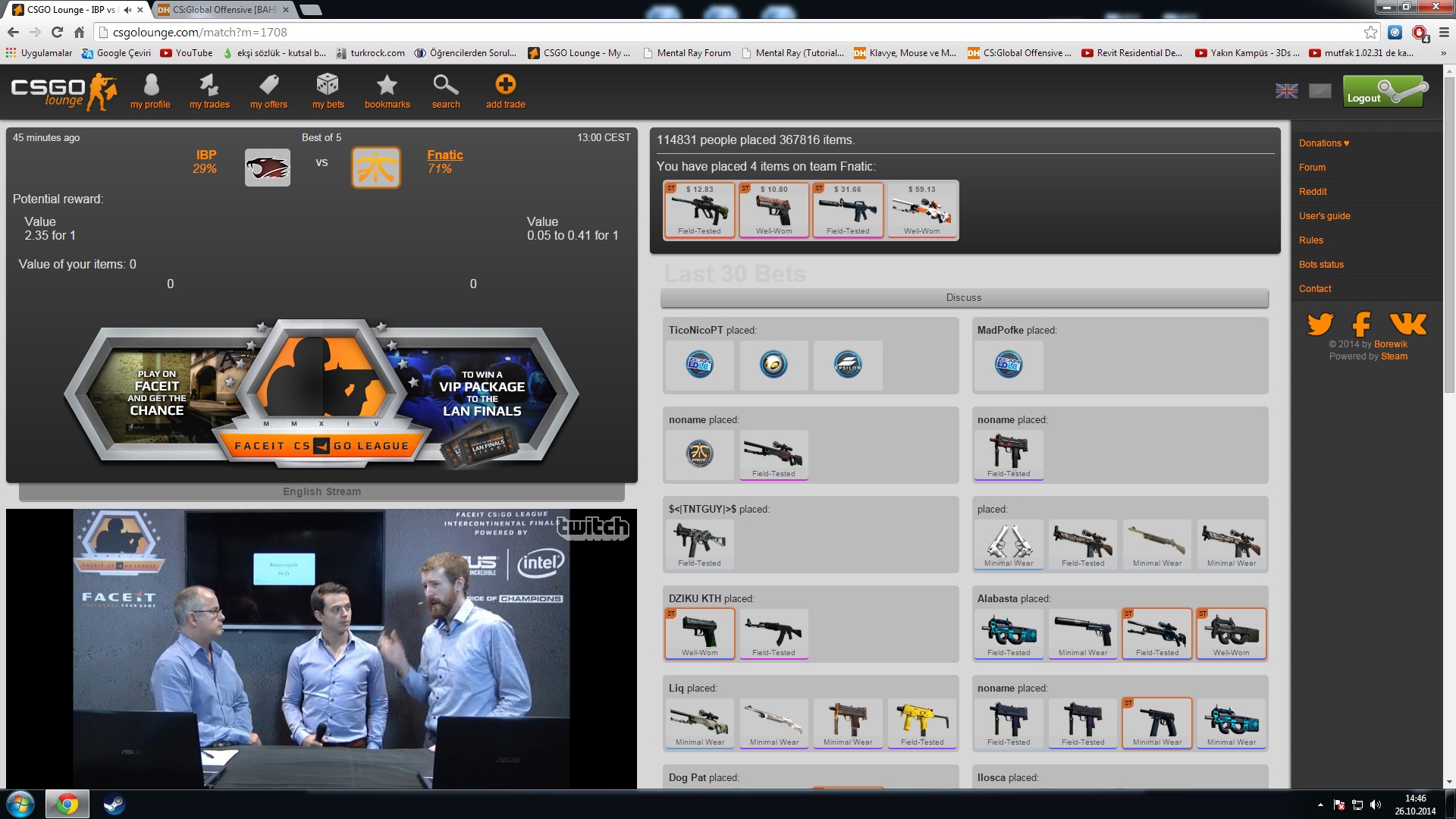Select your placed $31.66 rifle item

pos(848,210)
